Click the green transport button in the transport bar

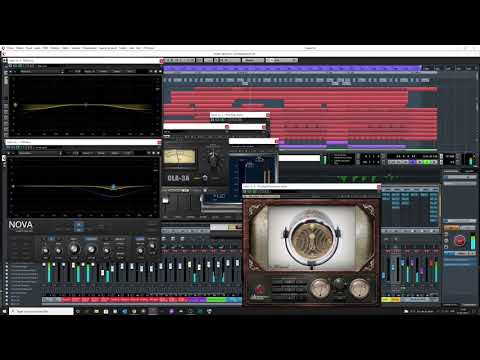(x=427, y=162)
